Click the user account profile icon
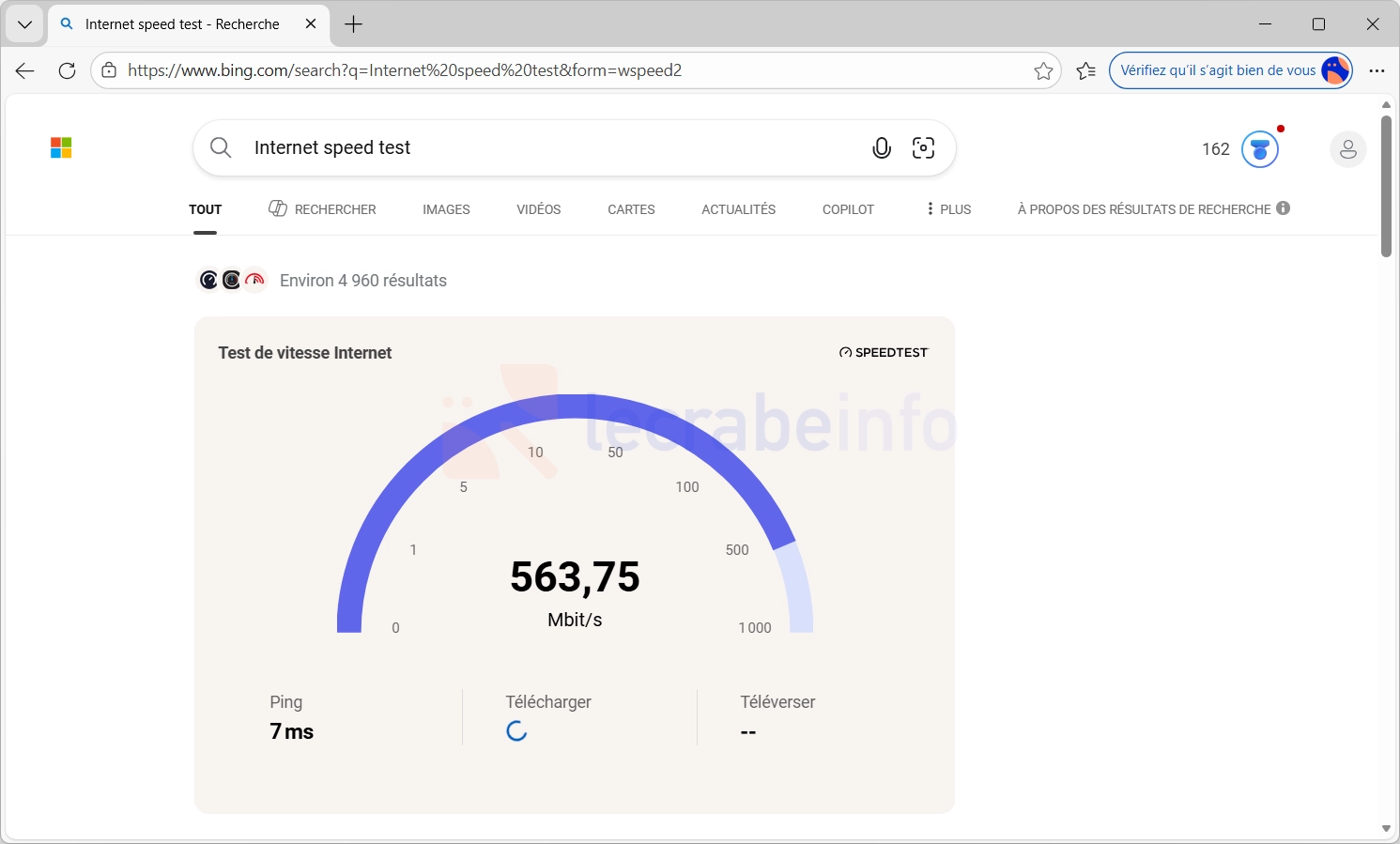 click(x=1347, y=149)
